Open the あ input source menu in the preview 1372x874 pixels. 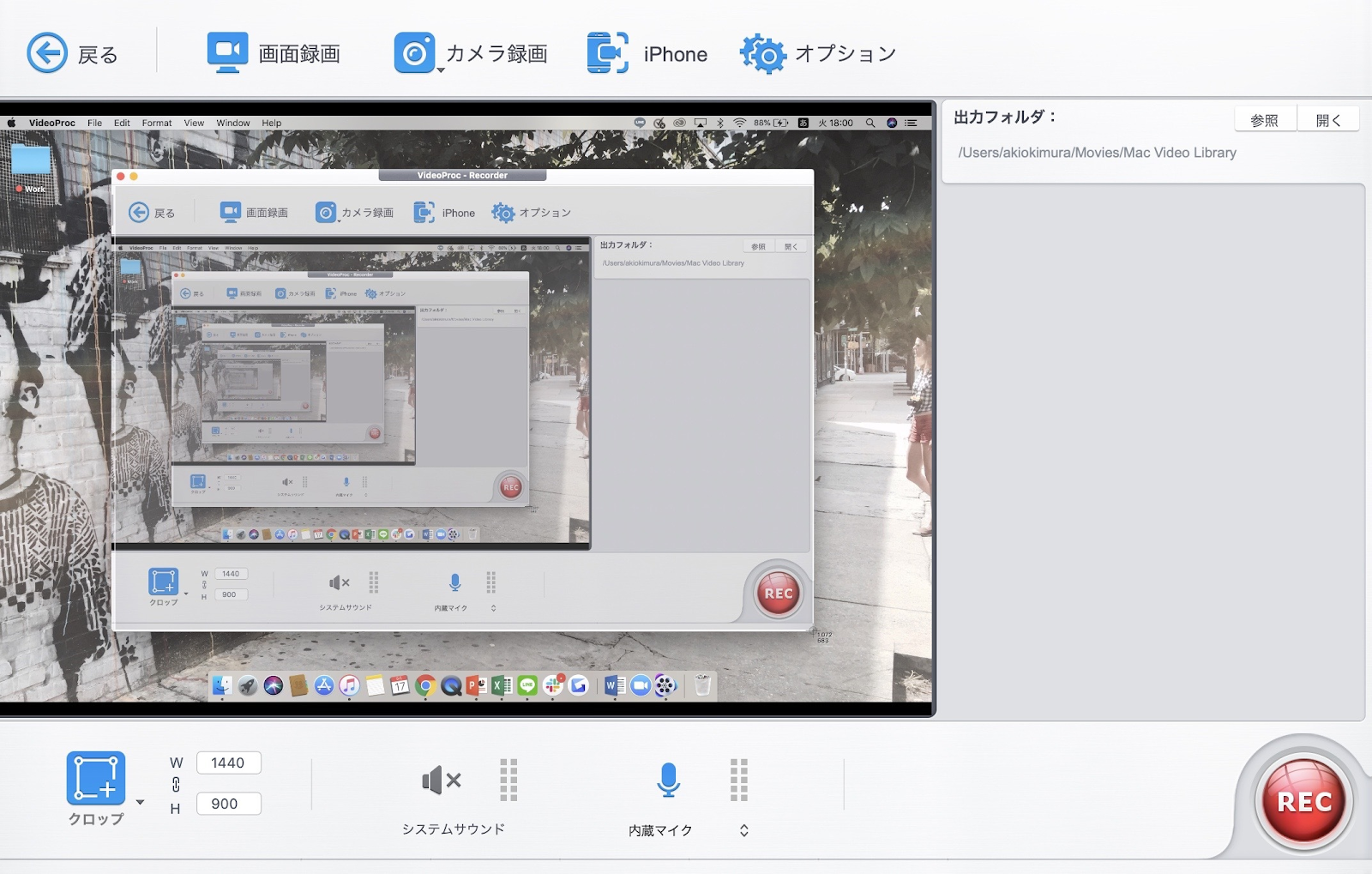tap(803, 123)
